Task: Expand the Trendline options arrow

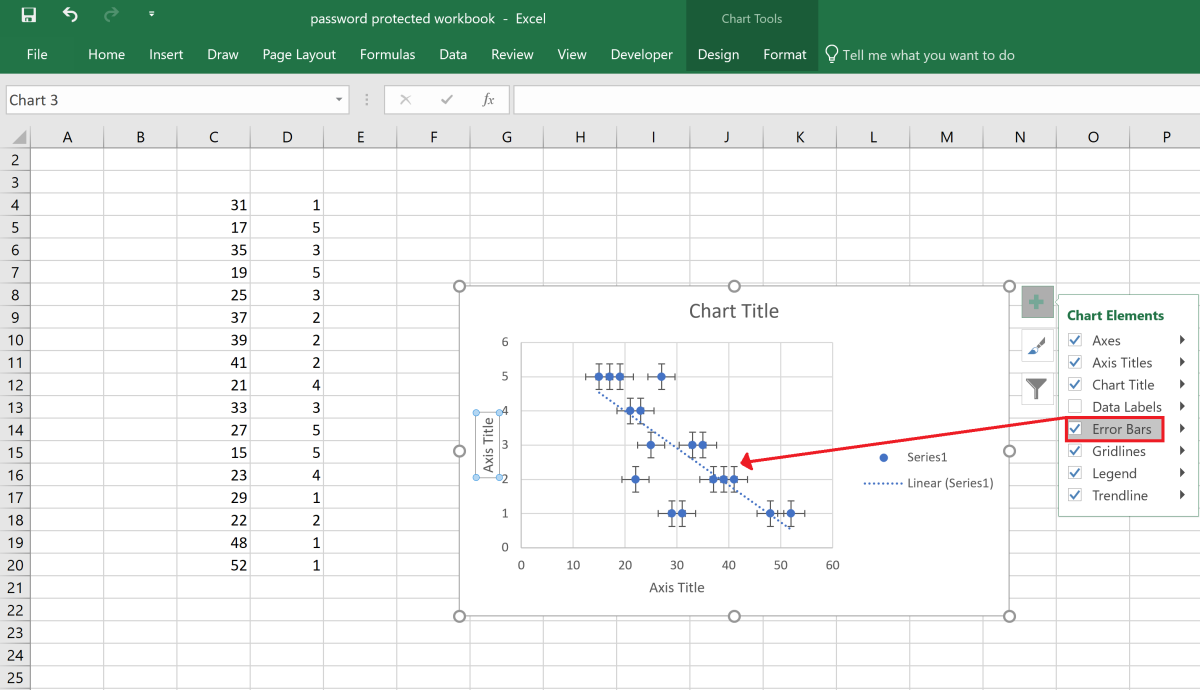Action: point(1182,495)
